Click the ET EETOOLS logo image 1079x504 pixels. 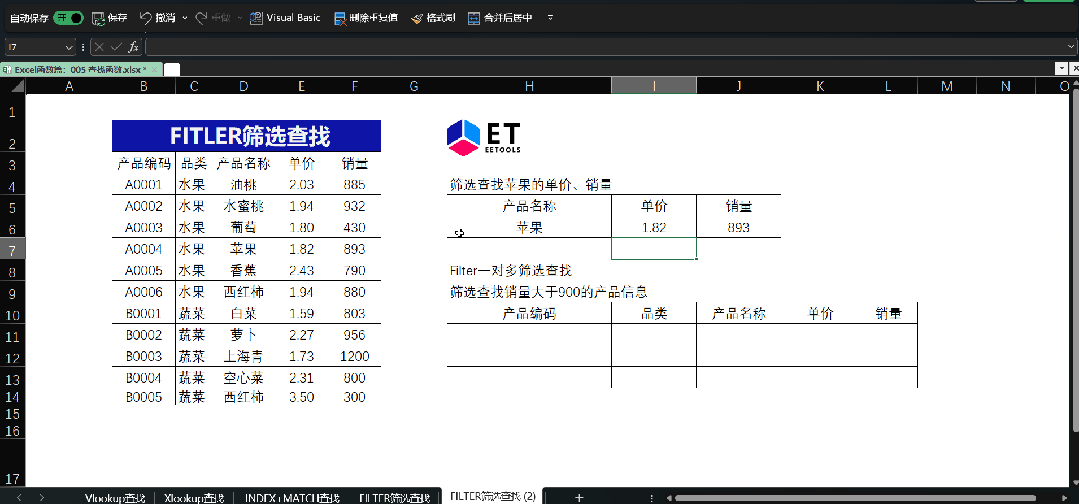[x=484, y=138]
